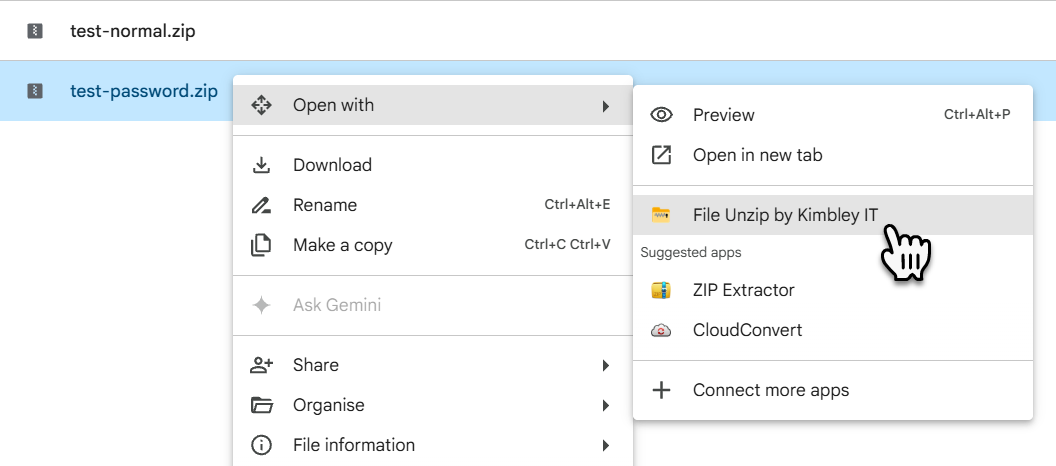The image size is (1056, 466).
Task: Open the Open with submenu entry
Action: 433,105
